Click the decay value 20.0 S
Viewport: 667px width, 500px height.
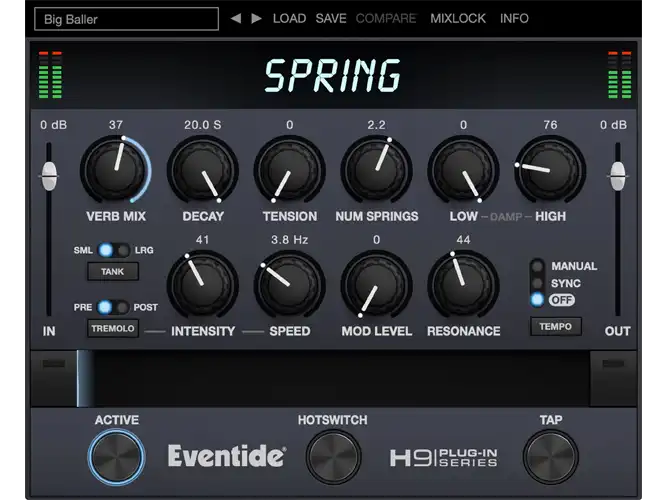(x=203, y=125)
